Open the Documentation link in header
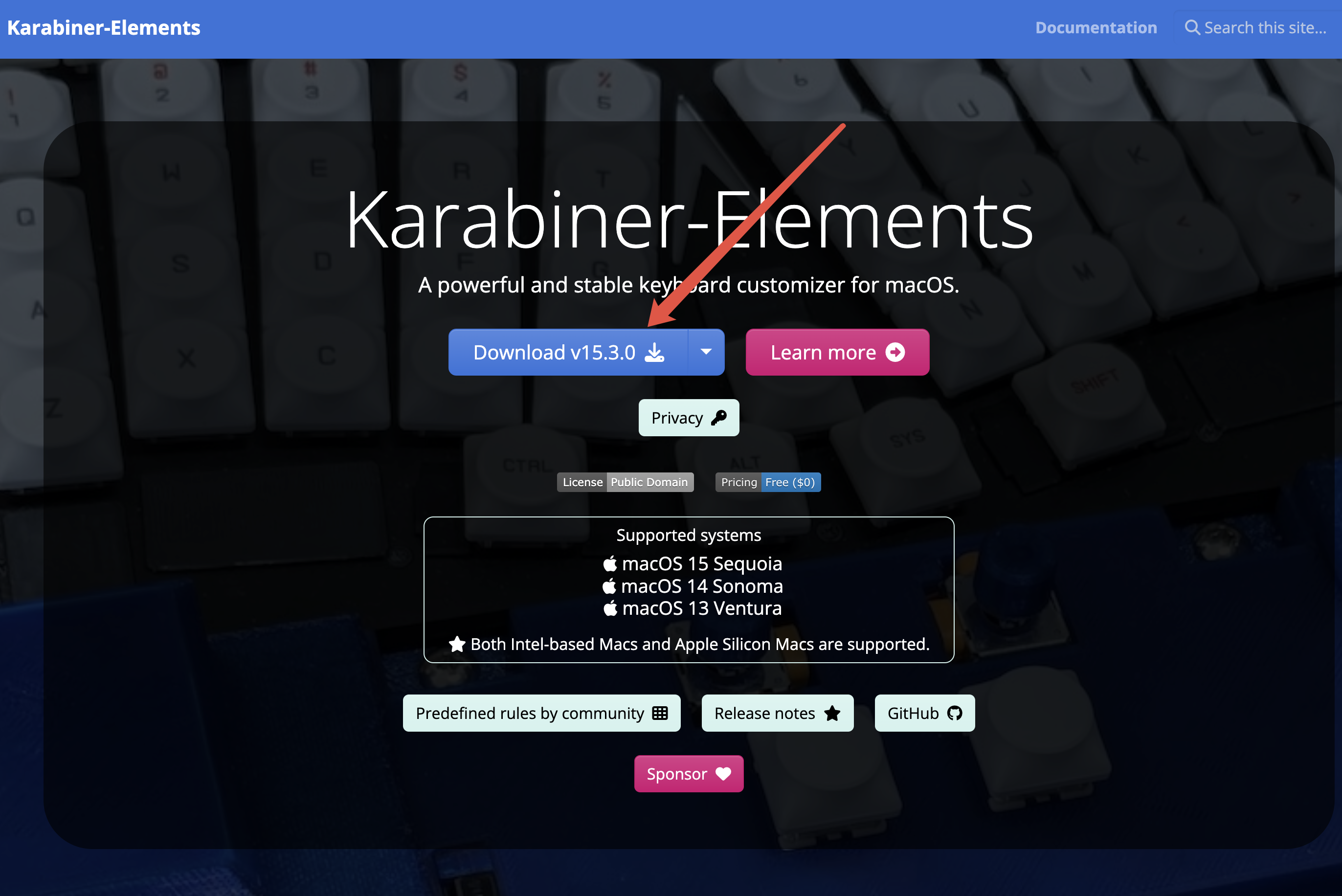 tap(1096, 27)
